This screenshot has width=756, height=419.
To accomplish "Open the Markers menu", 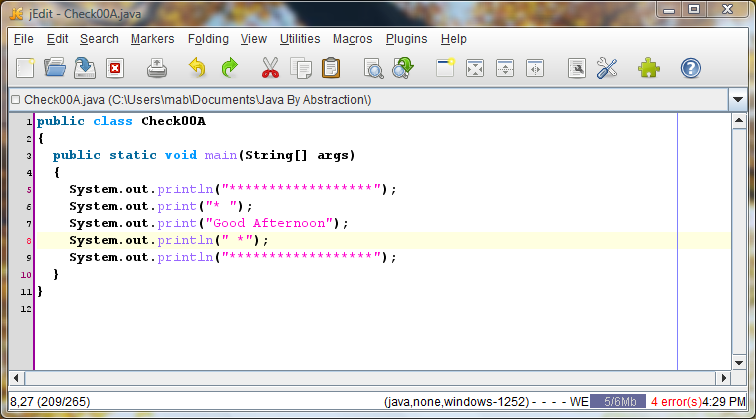I will [x=152, y=39].
